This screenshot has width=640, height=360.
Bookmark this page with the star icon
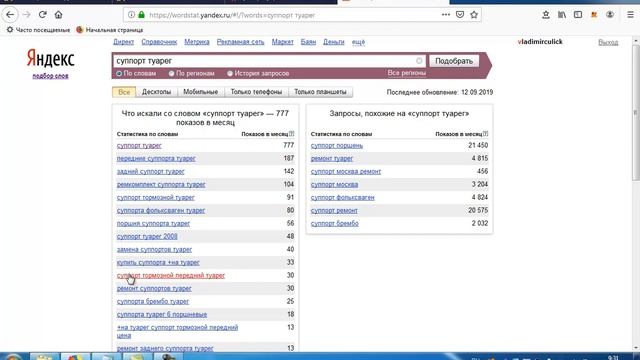(474, 15)
